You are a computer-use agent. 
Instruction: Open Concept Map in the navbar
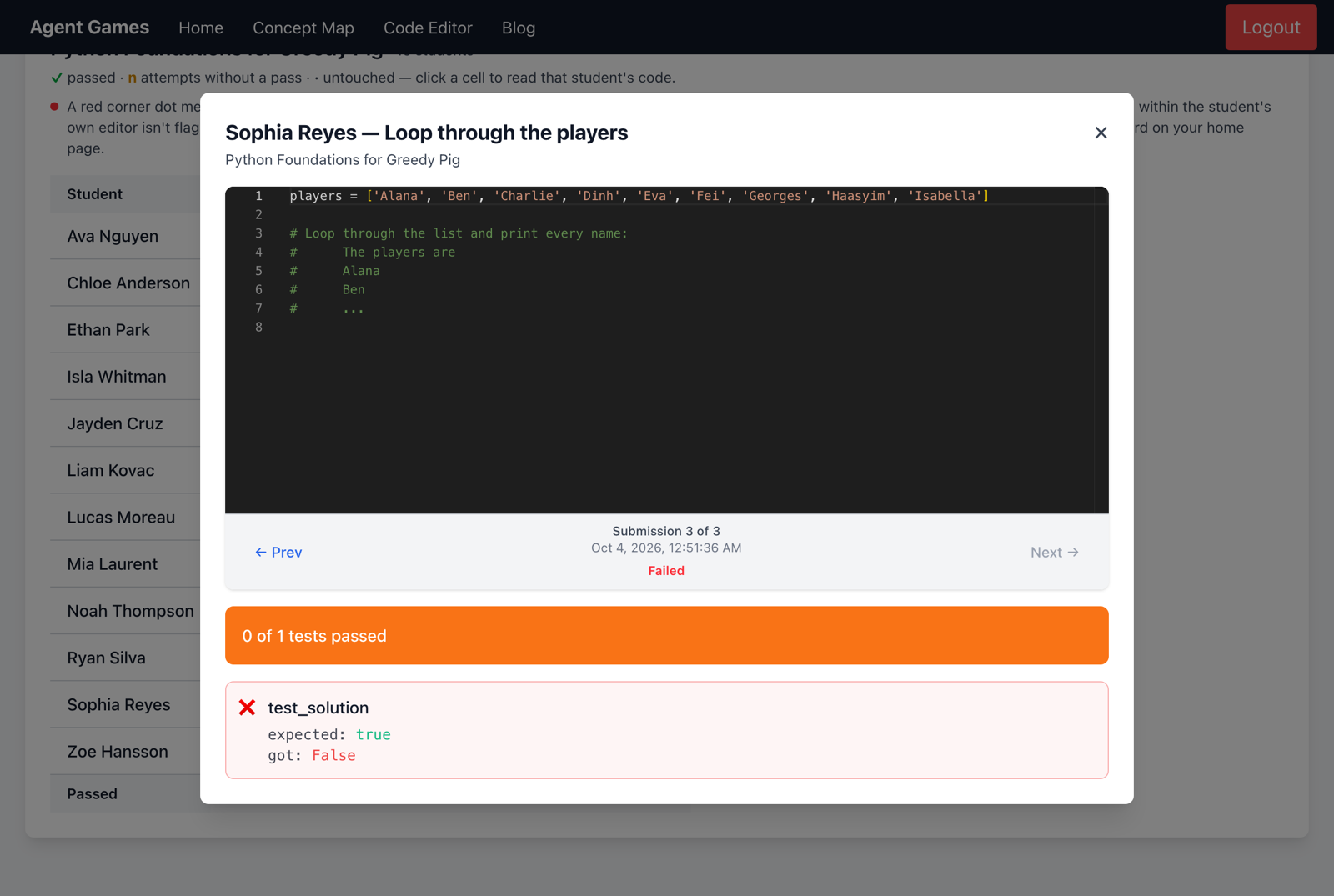point(303,28)
